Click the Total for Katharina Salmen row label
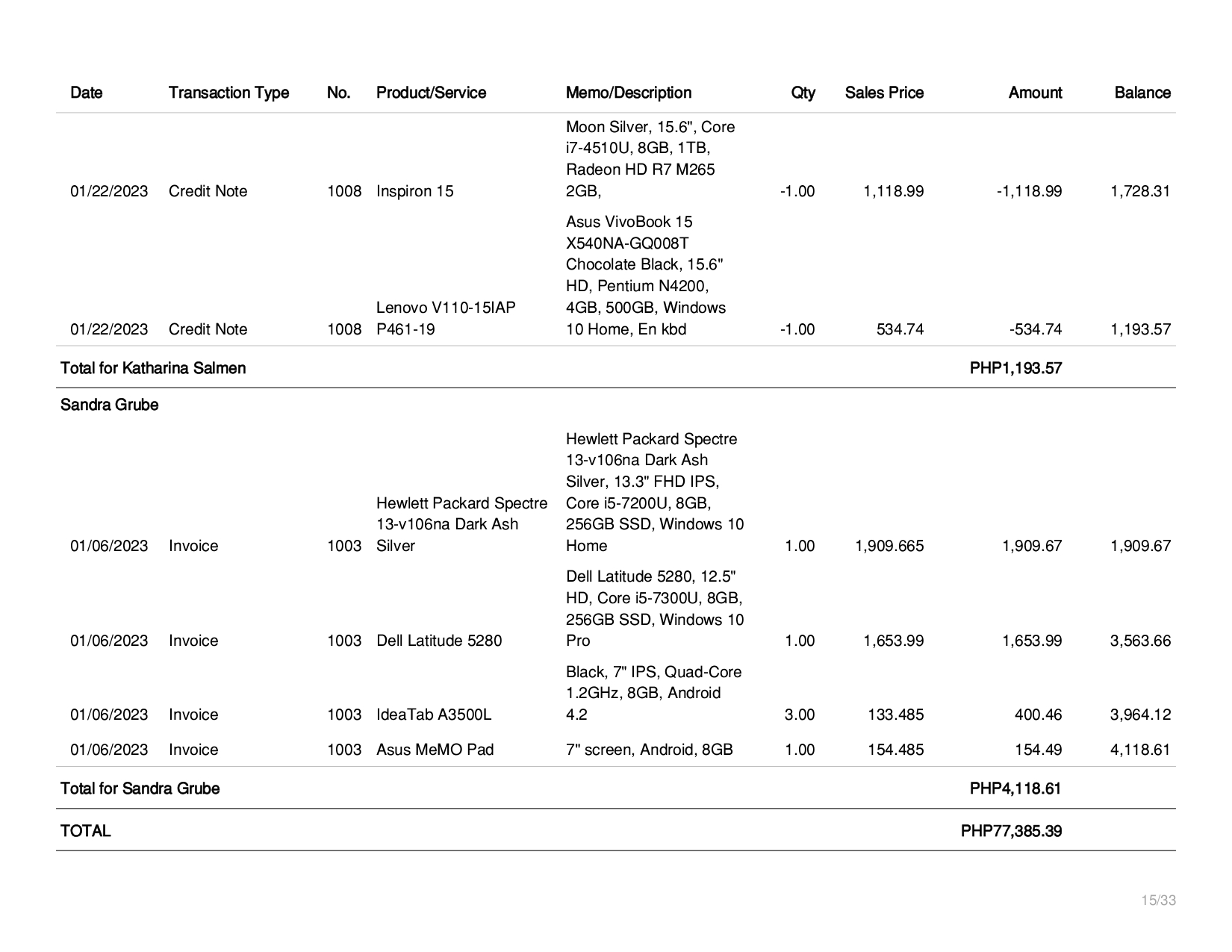This screenshot has height=952, width=1232. point(153,368)
